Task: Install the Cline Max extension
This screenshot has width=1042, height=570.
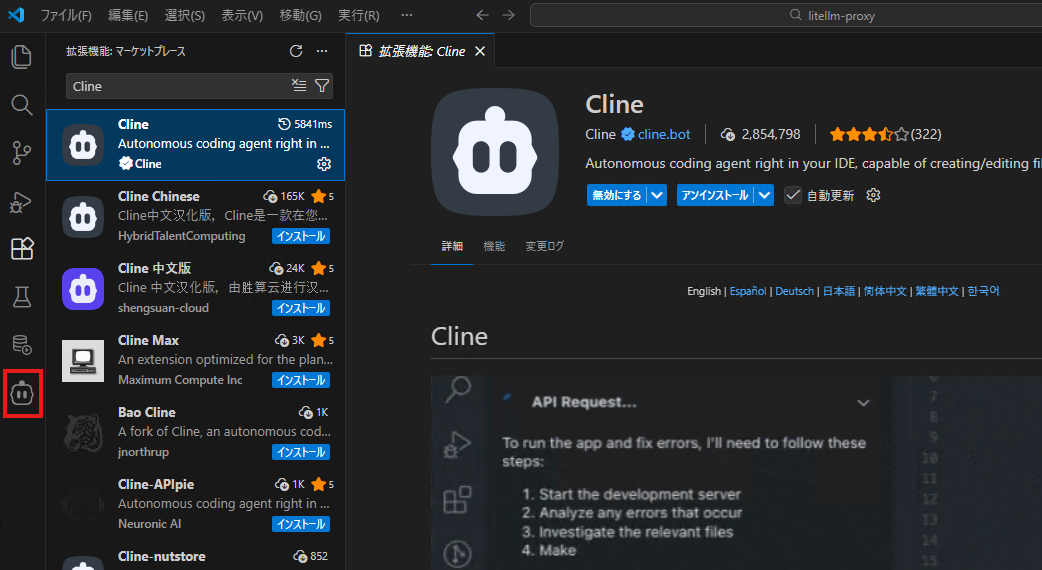Action: pos(301,380)
